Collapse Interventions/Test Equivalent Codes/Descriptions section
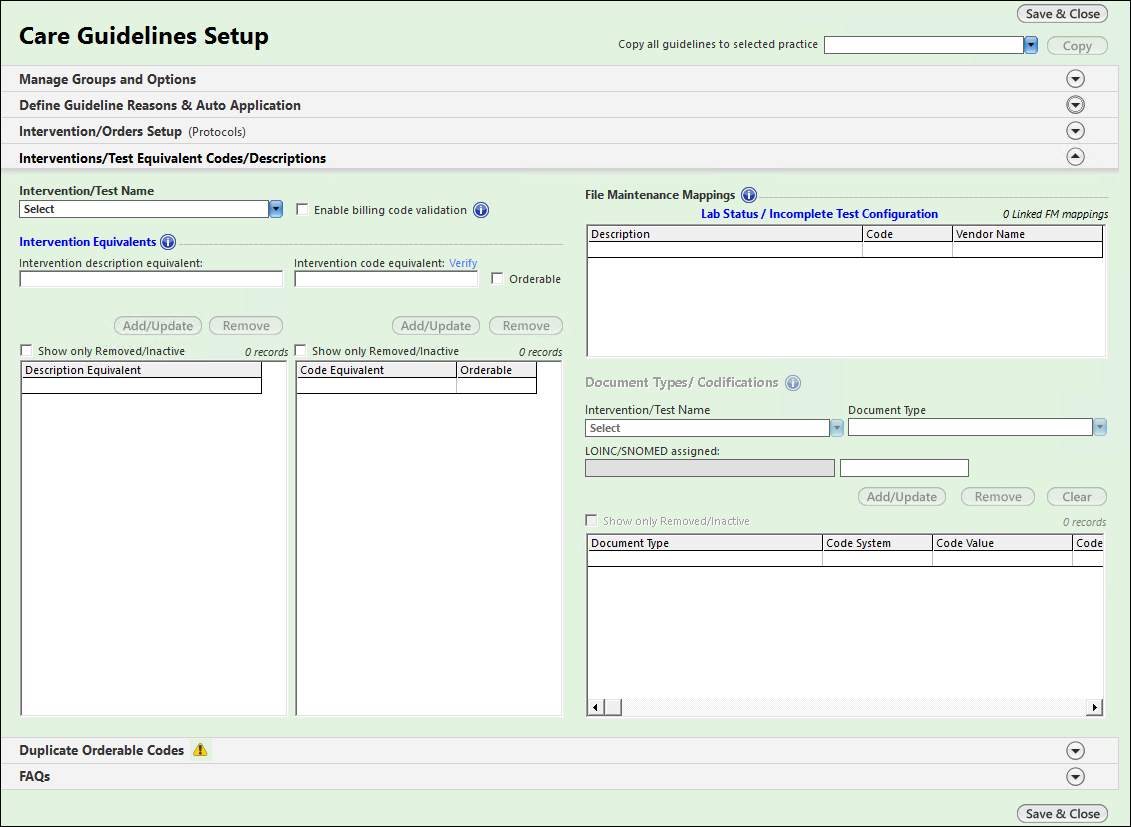The width and height of the screenshot is (1131, 827). tap(1075, 156)
